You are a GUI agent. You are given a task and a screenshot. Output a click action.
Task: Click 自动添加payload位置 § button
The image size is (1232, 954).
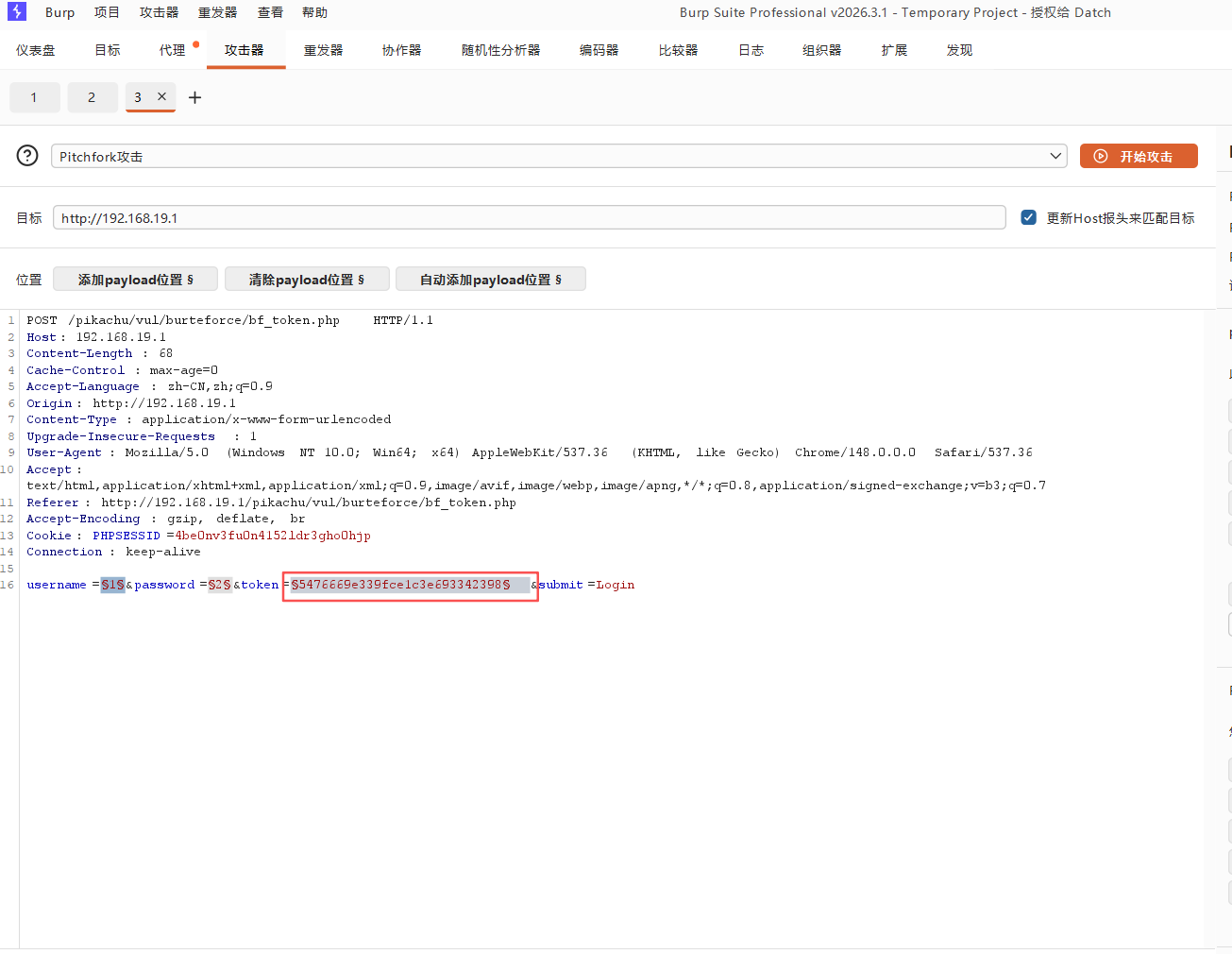click(x=490, y=279)
